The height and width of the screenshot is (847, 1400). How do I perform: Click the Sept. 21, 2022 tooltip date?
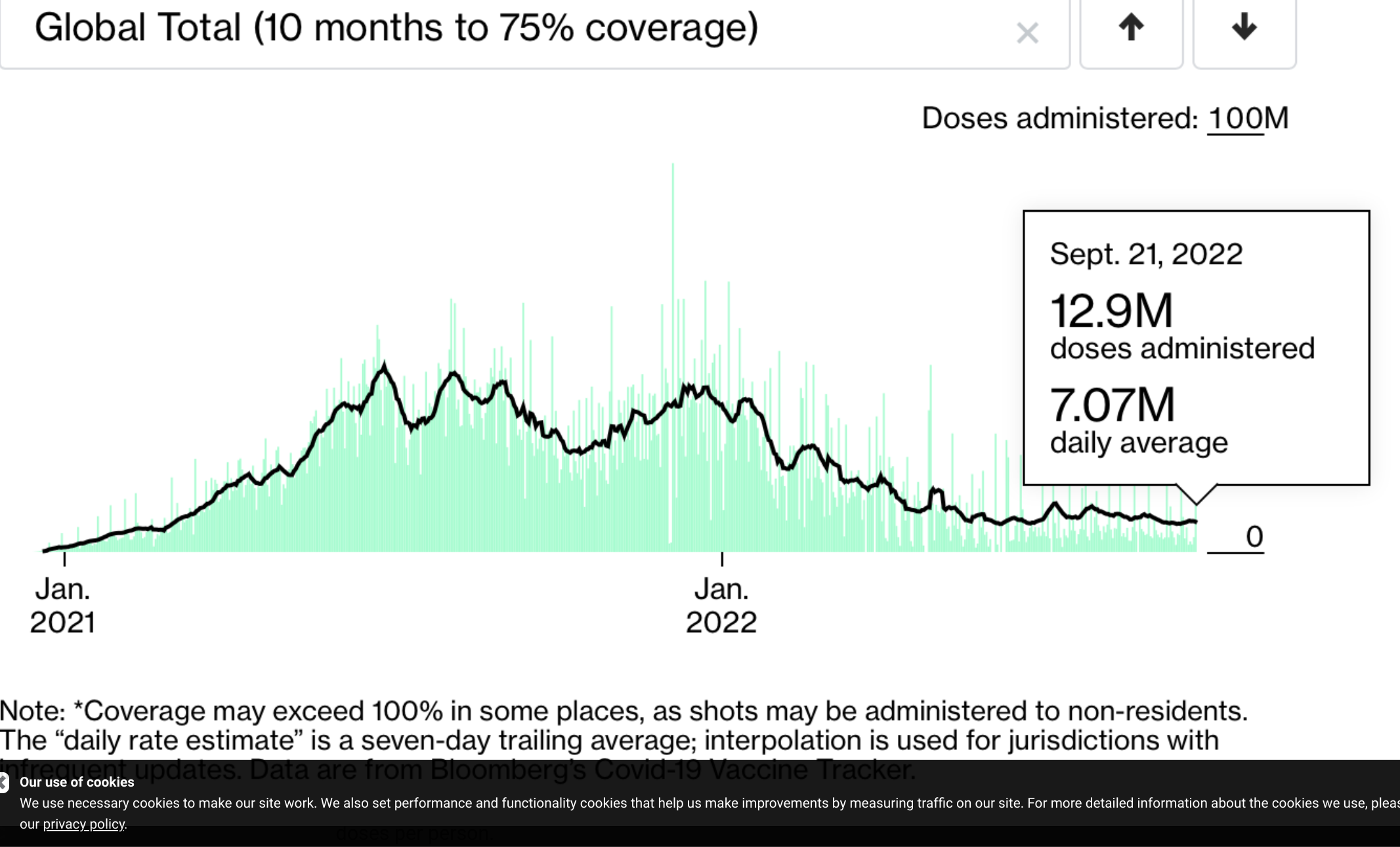coord(1146,254)
